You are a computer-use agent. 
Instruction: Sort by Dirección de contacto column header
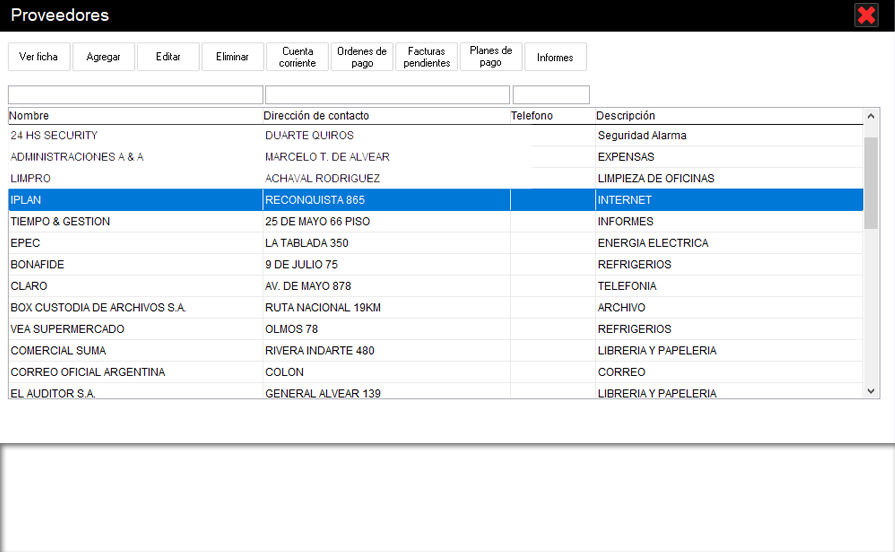pos(386,116)
